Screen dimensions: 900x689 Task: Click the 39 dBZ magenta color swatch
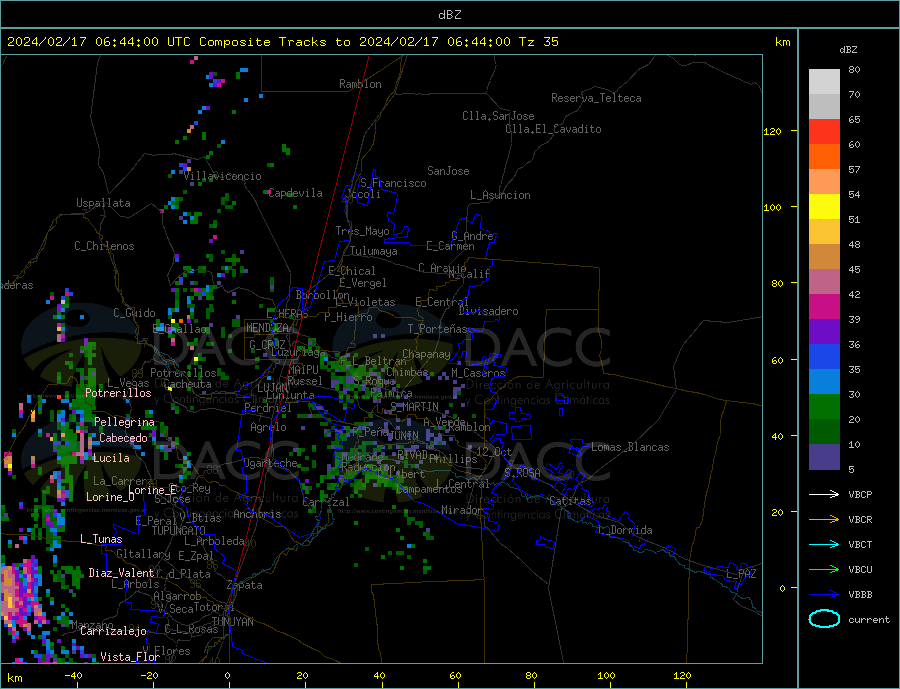click(x=824, y=307)
